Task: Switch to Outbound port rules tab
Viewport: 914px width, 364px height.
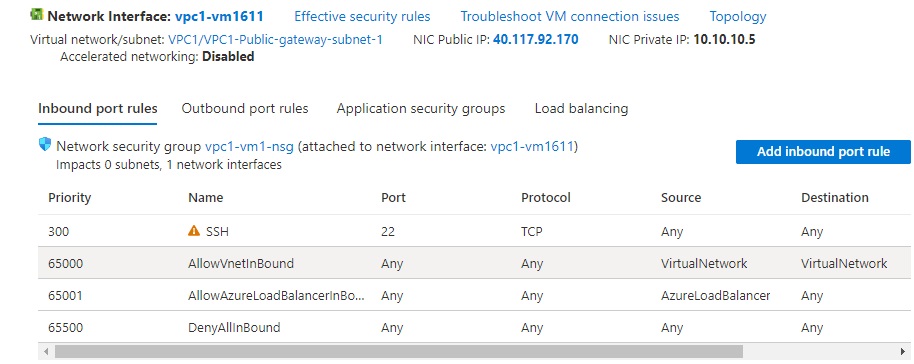Action: pyautogui.click(x=245, y=108)
